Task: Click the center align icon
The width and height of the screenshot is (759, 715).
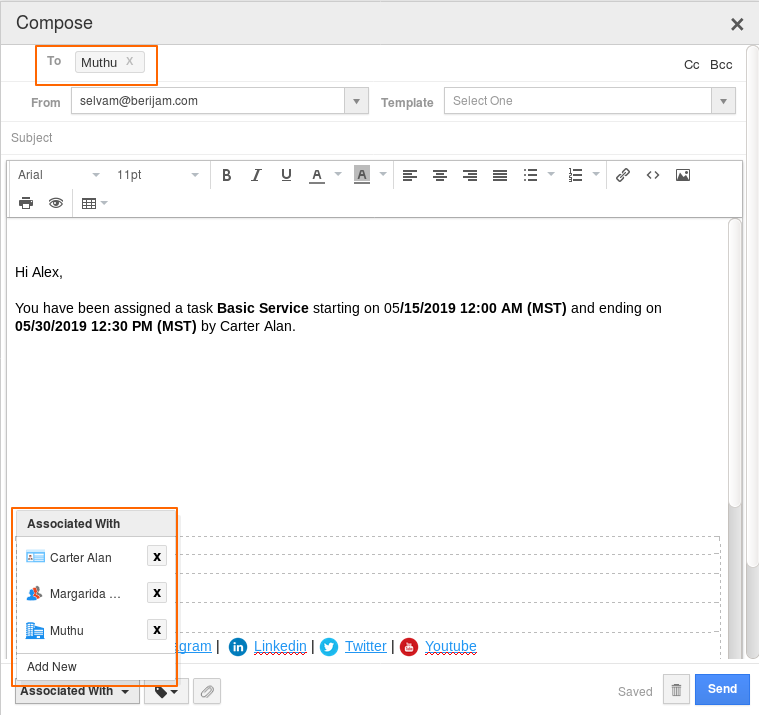Action: pyautogui.click(x=439, y=175)
